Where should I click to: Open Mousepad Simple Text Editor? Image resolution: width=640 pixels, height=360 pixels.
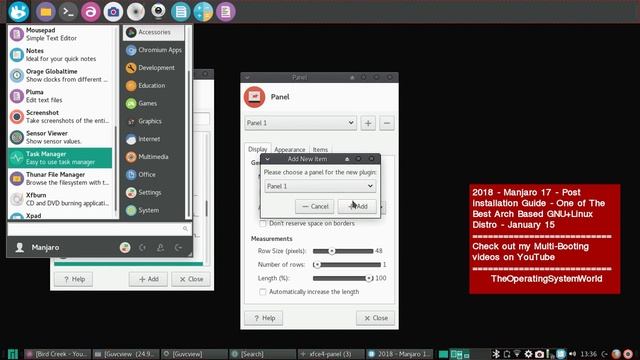[x=60, y=34]
